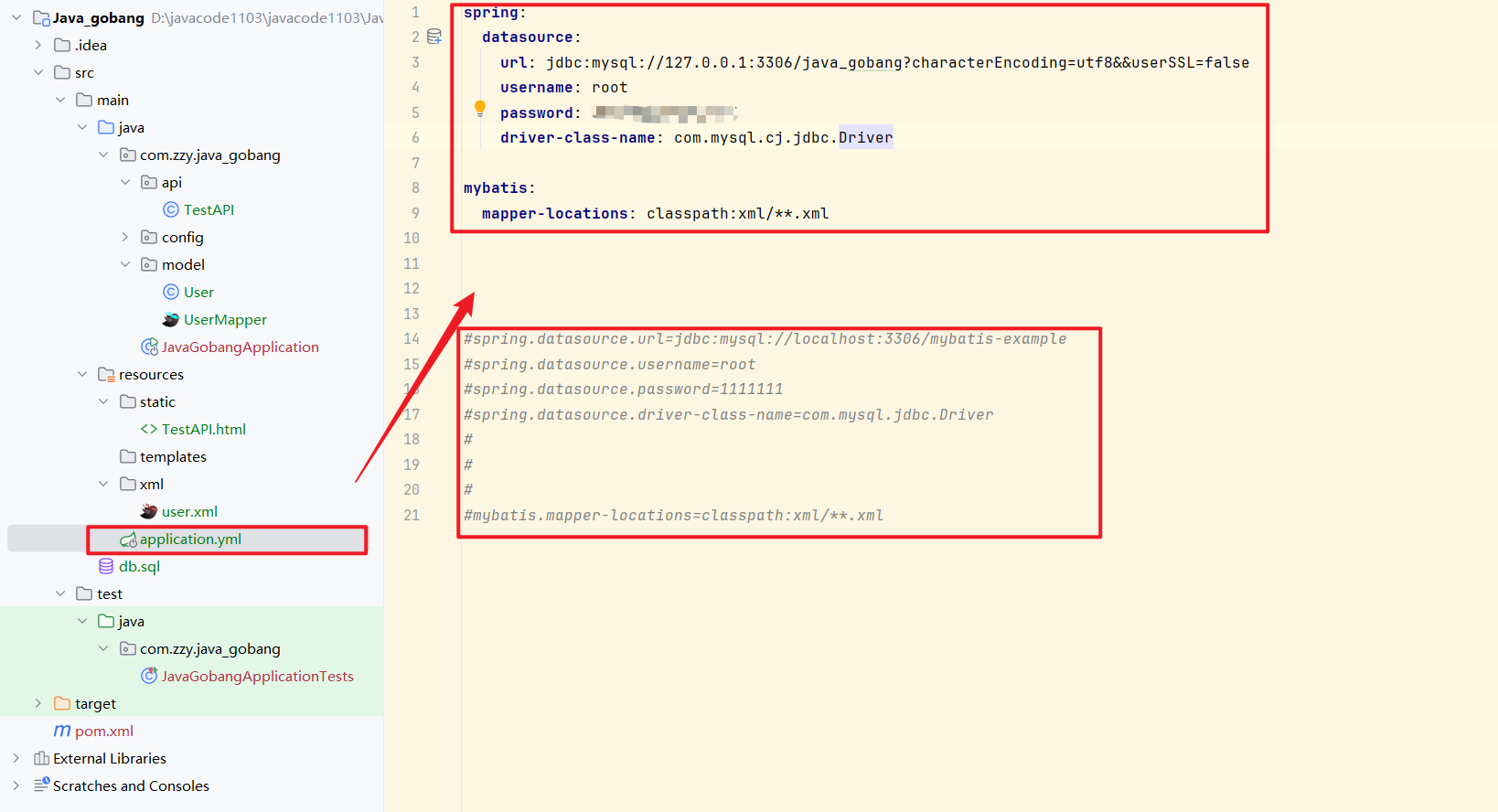Viewport: 1498px width, 812px height.
Task: Click line number 21 in gutter
Action: pyautogui.click(x=412, y=515)
